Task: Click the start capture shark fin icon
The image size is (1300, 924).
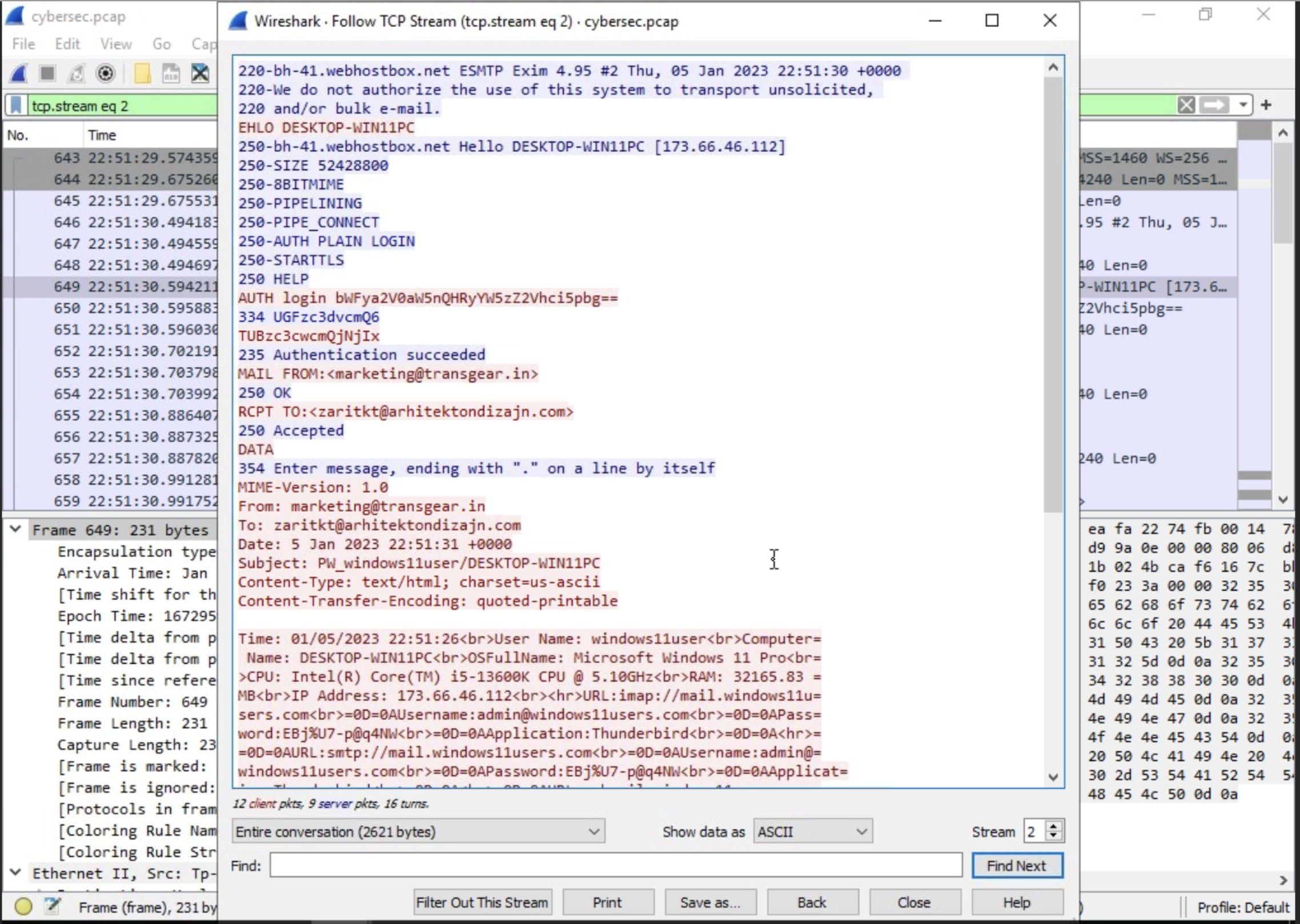Action: [19, 74]
